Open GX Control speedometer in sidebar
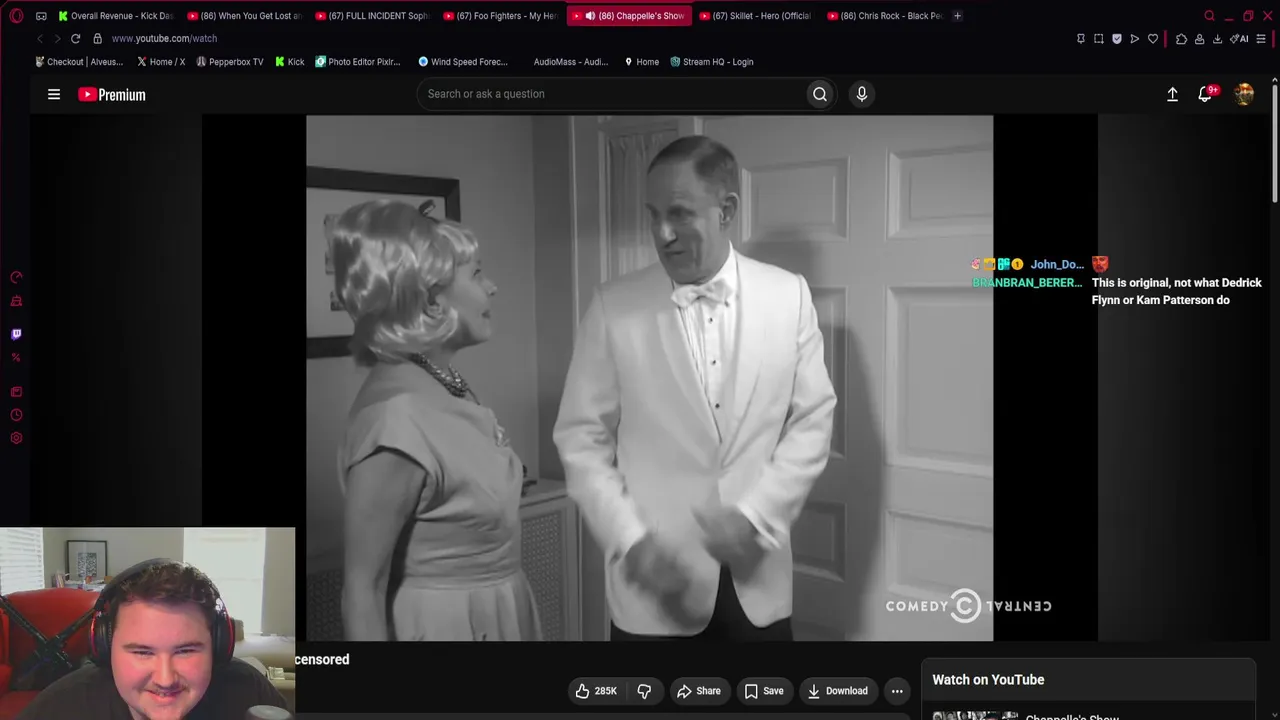This screenshot has width=1280, height=720. [16, 277]
